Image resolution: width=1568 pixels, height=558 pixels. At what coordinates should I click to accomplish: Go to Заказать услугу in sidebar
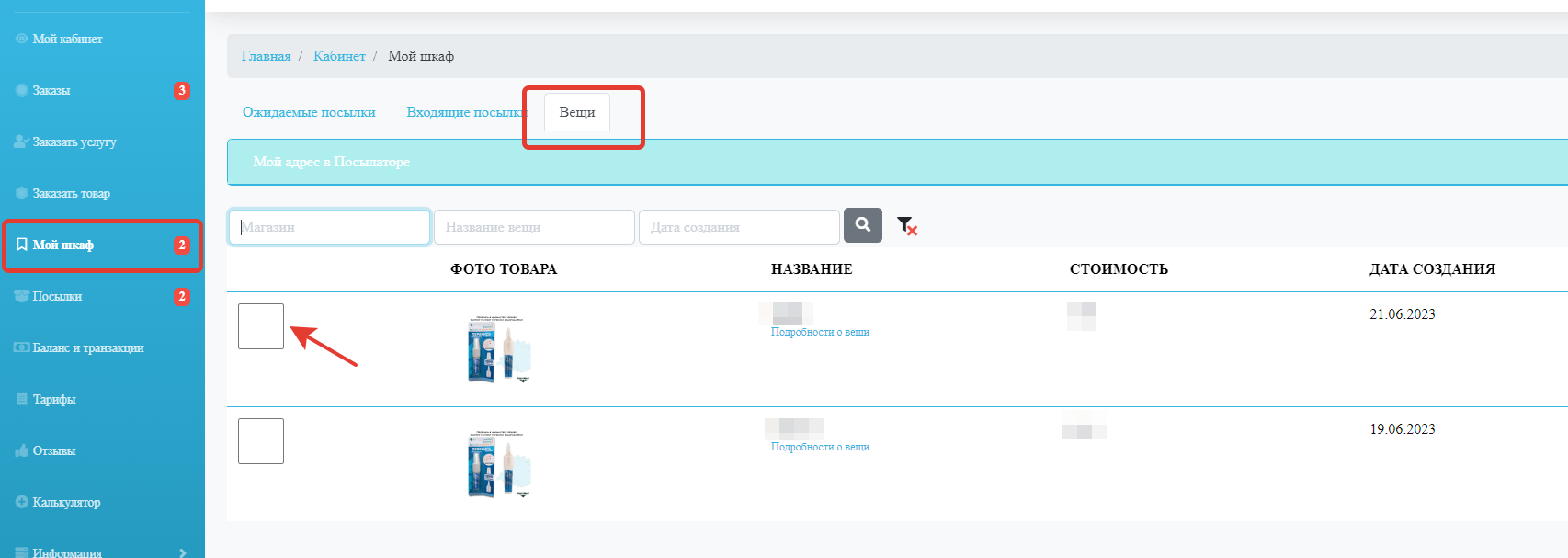[x=74, y=142]
